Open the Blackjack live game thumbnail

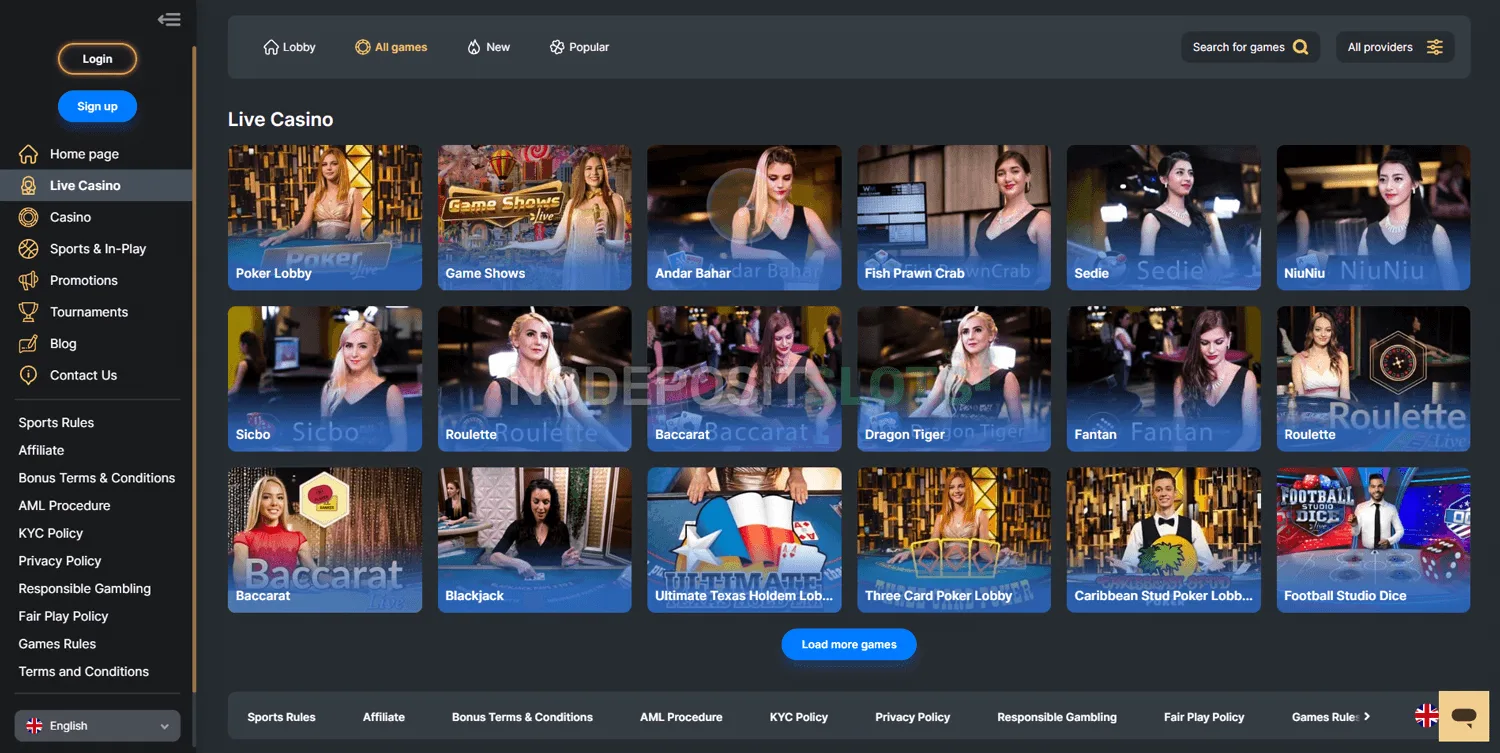pyautogui.click(x=534, y=539)
